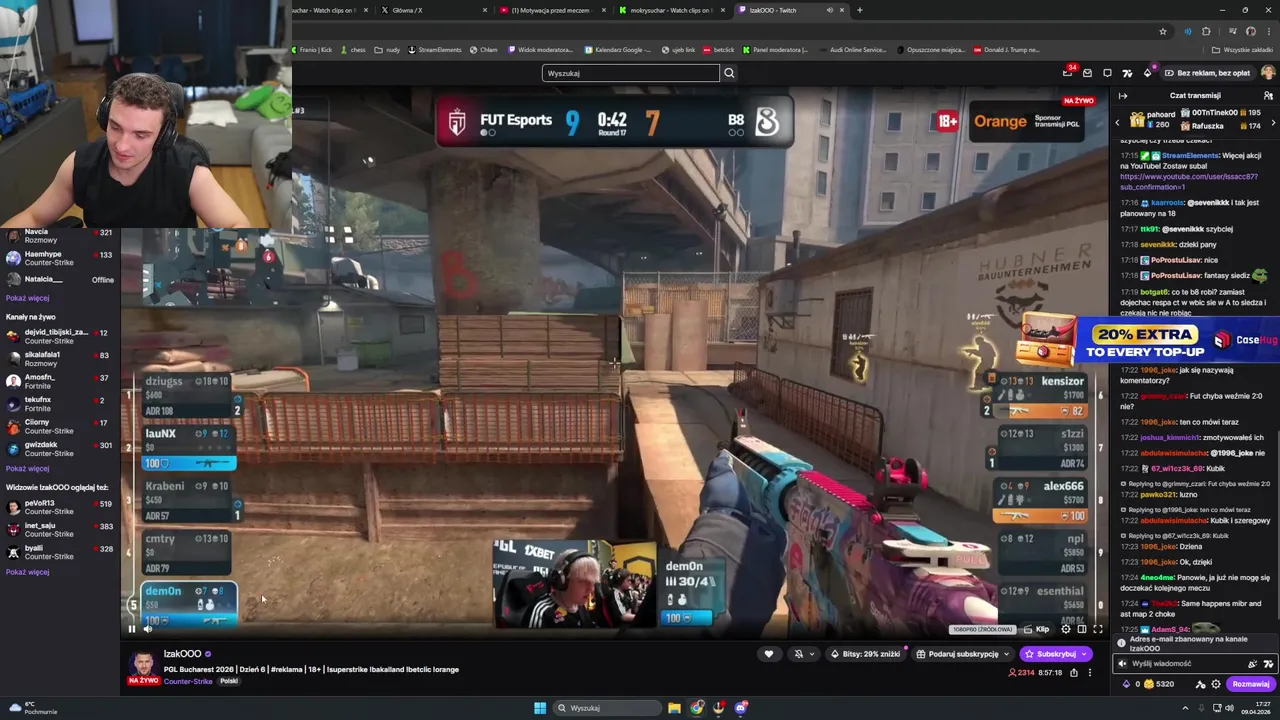Open the tekufnx channel in sidebar
Image resolution: width=1280 pixels, height=720 pixels.
click(60, 404)
